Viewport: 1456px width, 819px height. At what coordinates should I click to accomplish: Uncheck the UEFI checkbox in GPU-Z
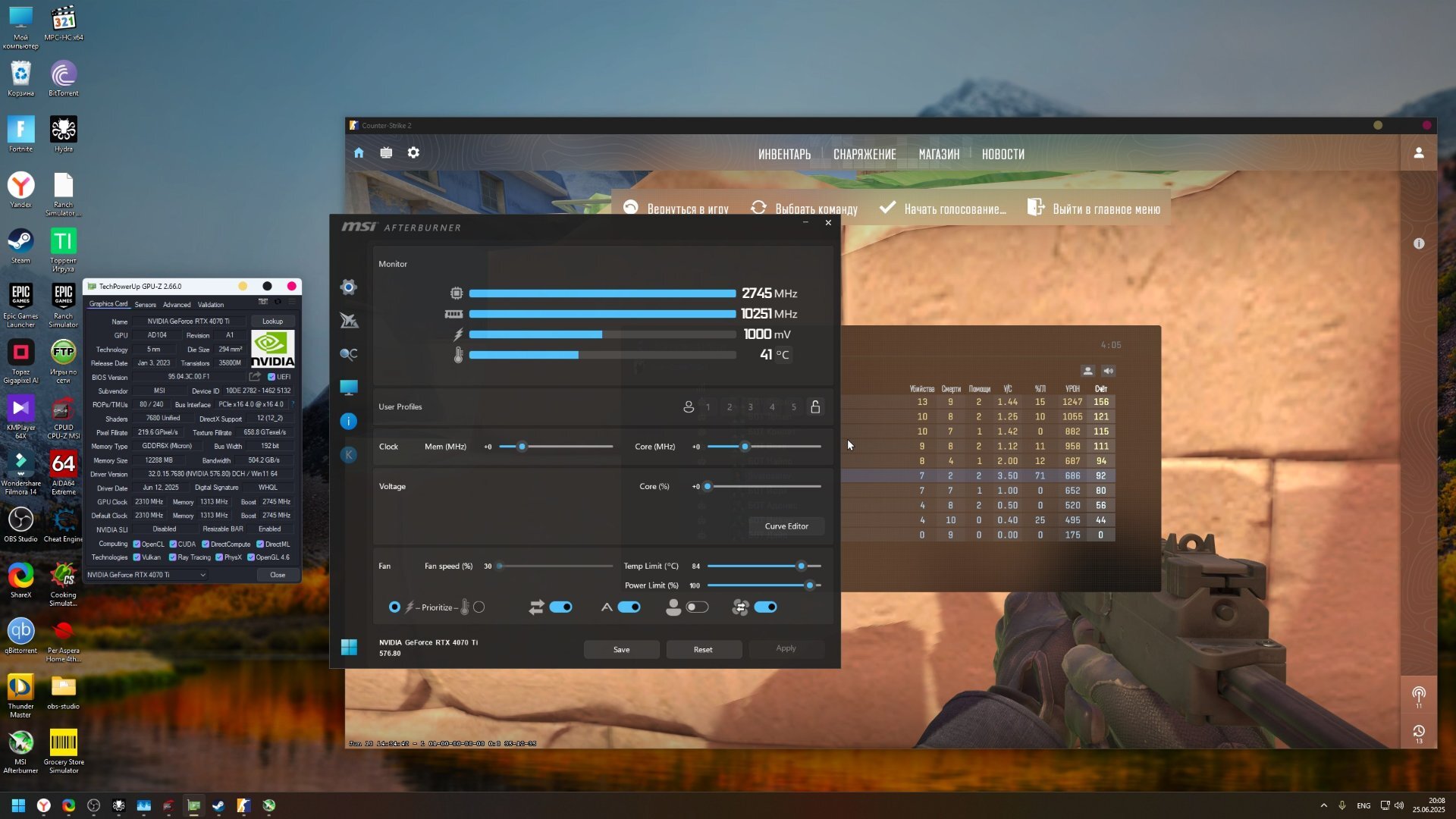(x=271, y=377)
